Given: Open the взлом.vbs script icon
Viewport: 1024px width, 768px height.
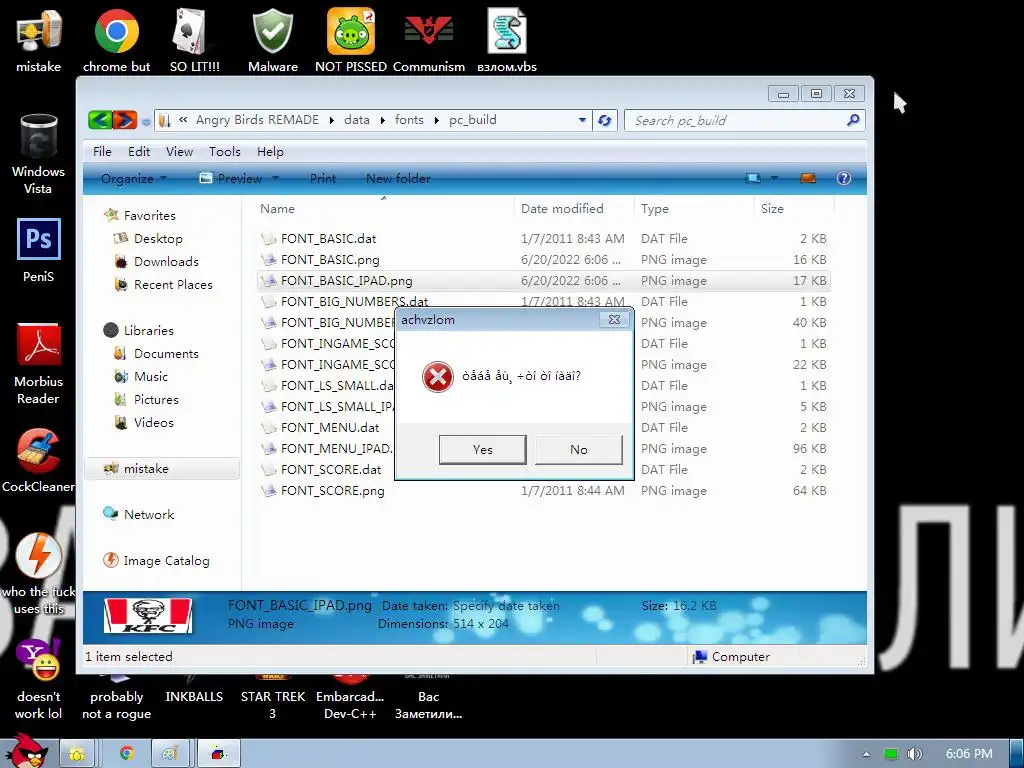Looking at the screenshot, I should (x=507, y=31).
